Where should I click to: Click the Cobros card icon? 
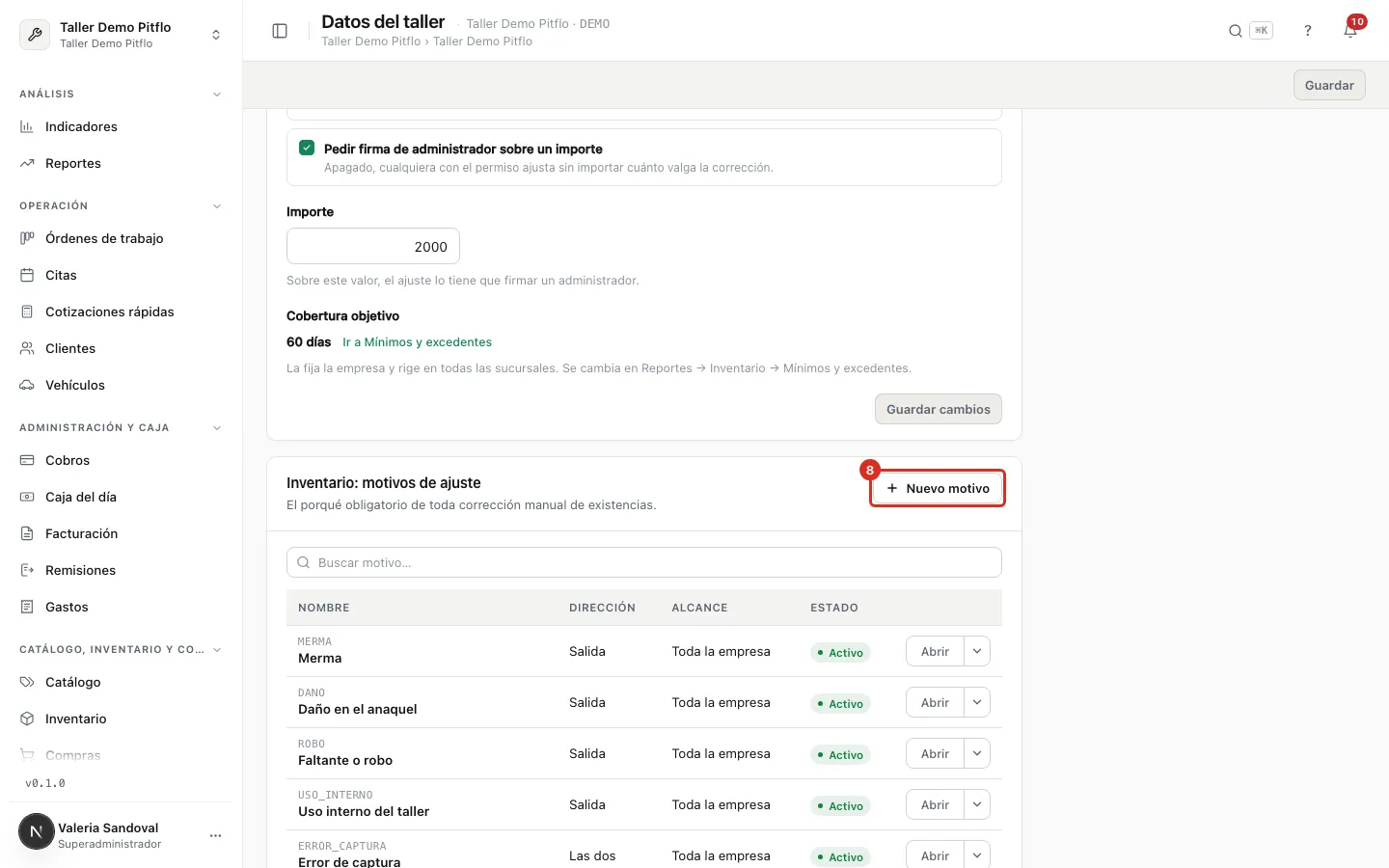27,460
